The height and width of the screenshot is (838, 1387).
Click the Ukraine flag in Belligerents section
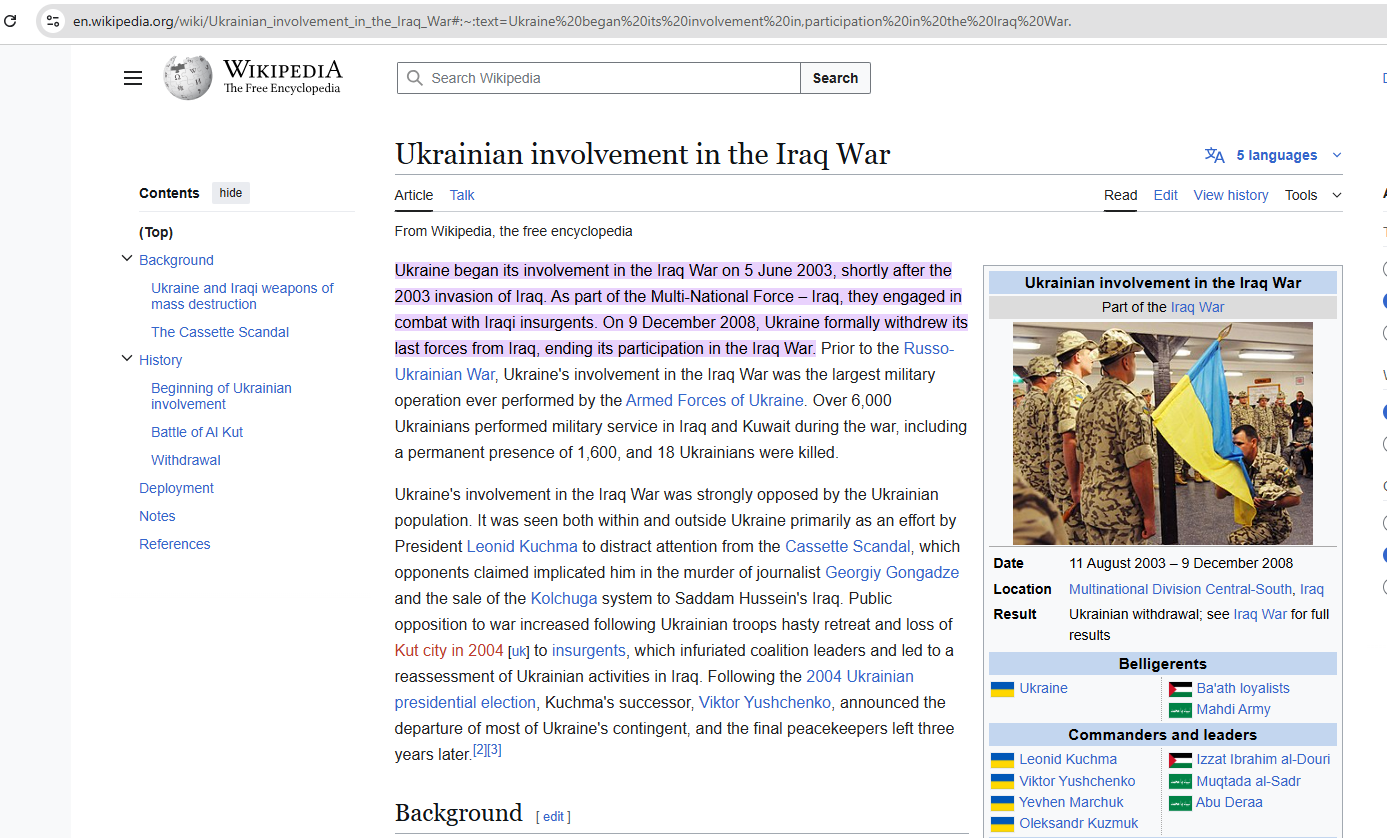tap(1002, 689)
